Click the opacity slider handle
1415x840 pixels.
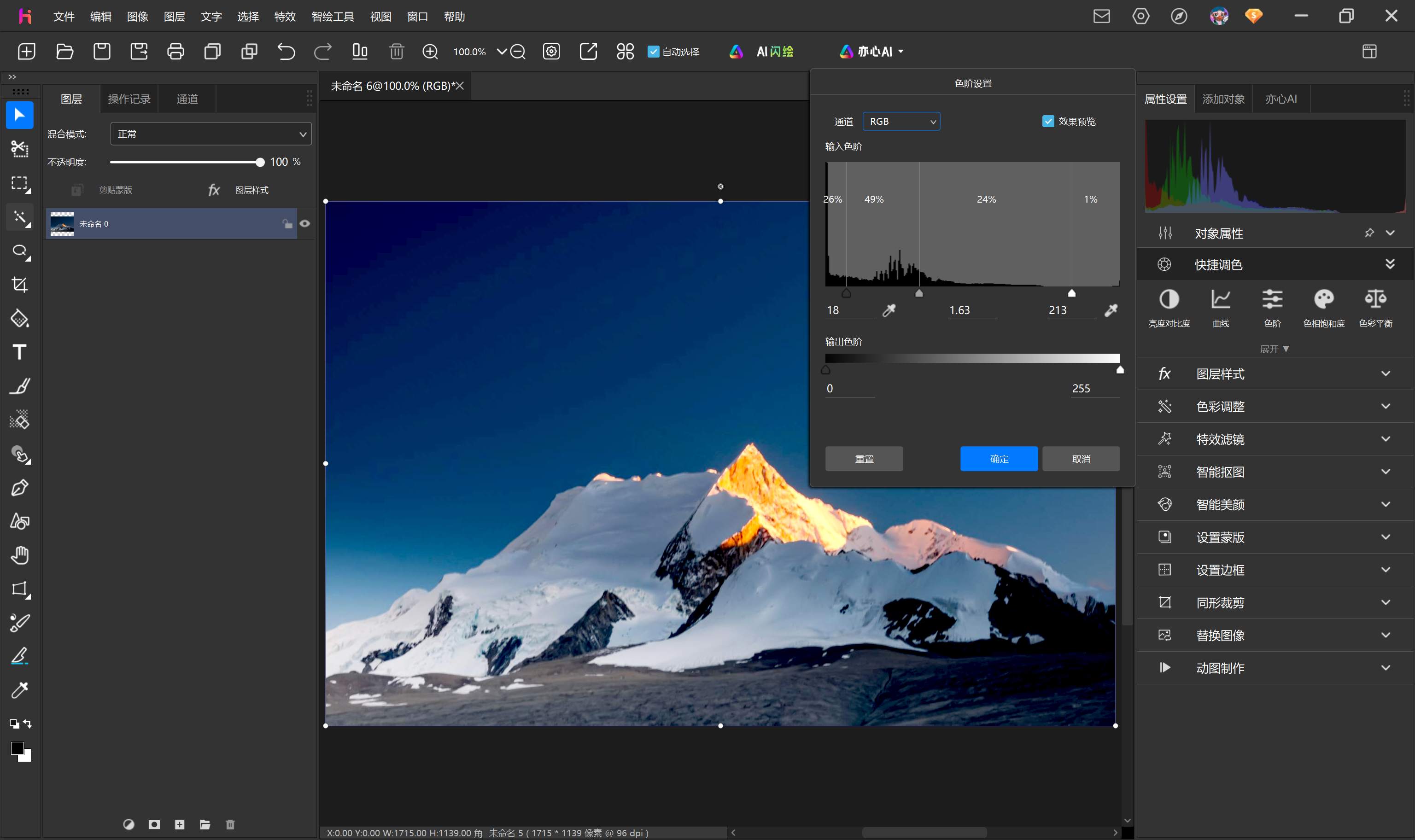(260, 163)
